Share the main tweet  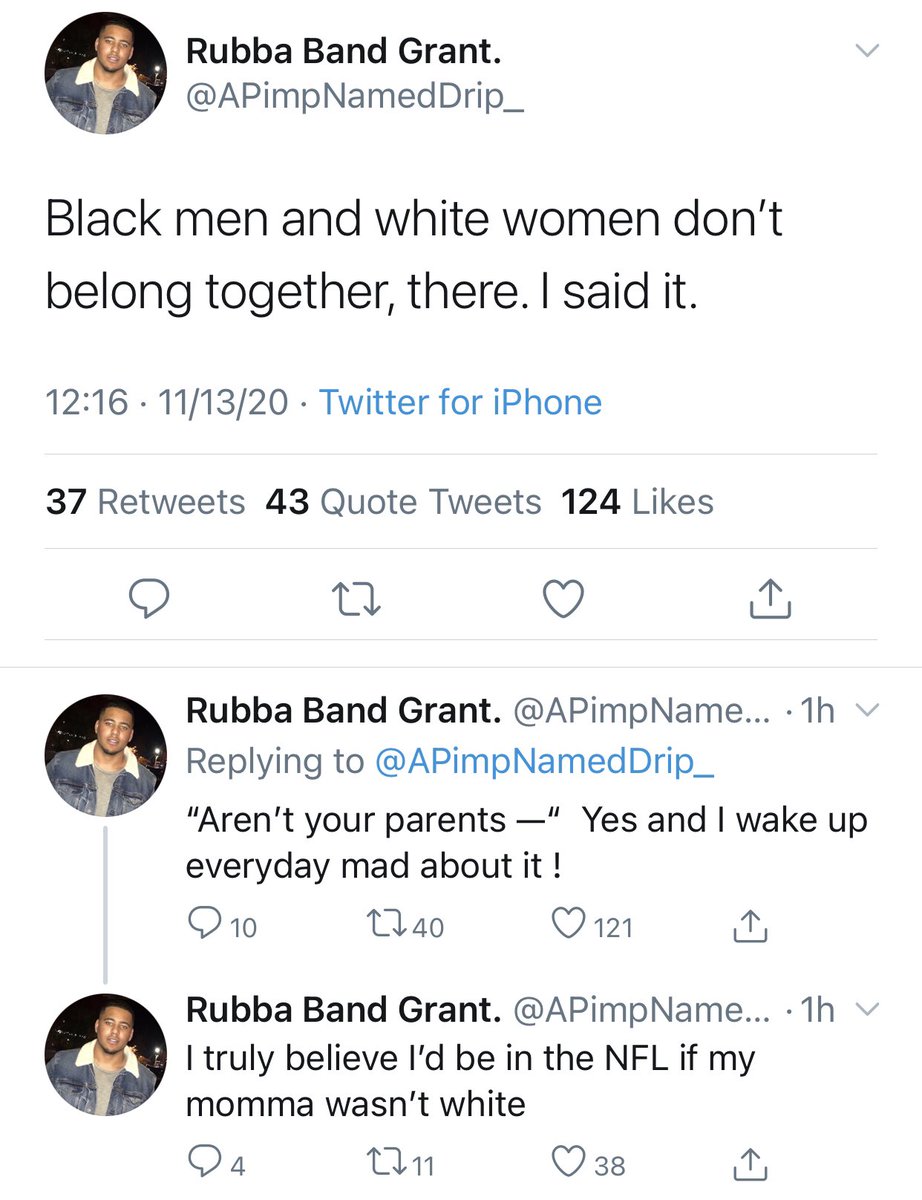770,597
